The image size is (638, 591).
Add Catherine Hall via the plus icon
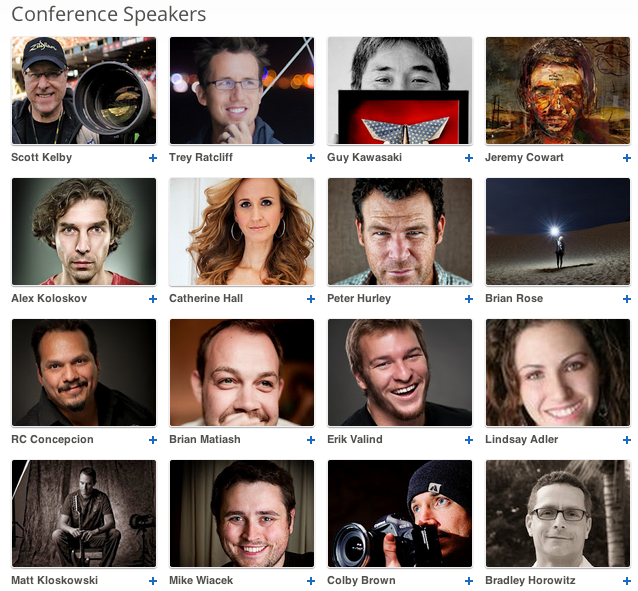click(311, 299)
